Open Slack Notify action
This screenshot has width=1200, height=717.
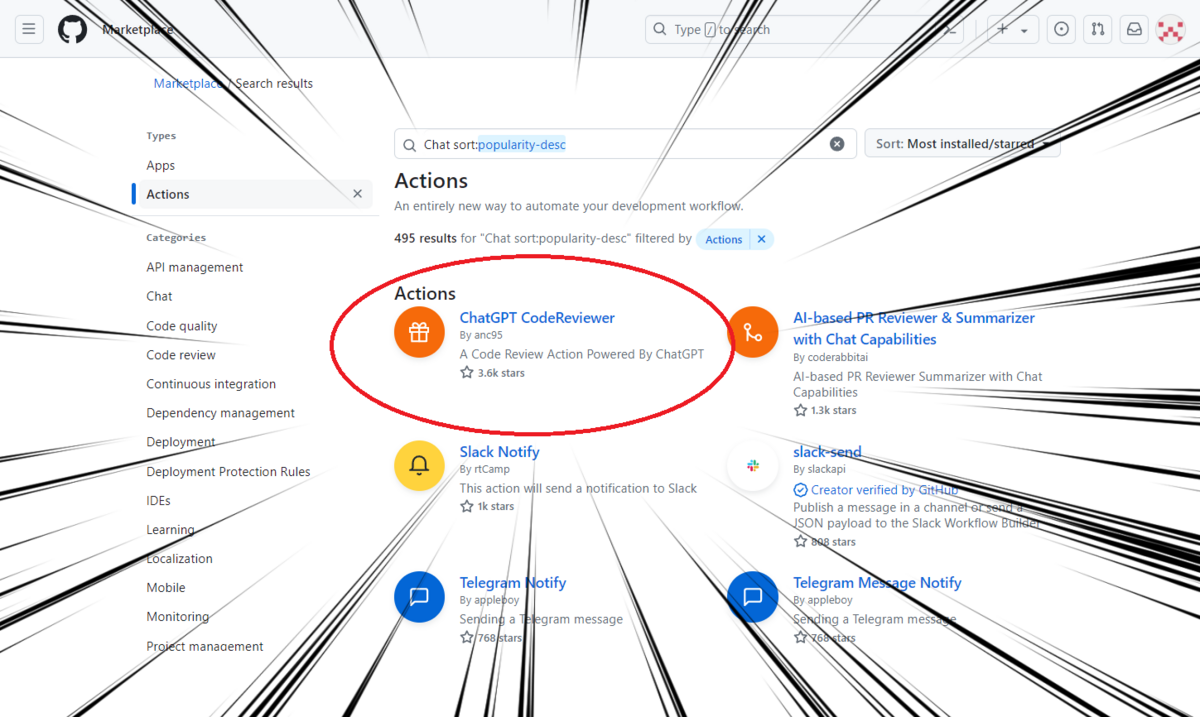click(499, 452)
